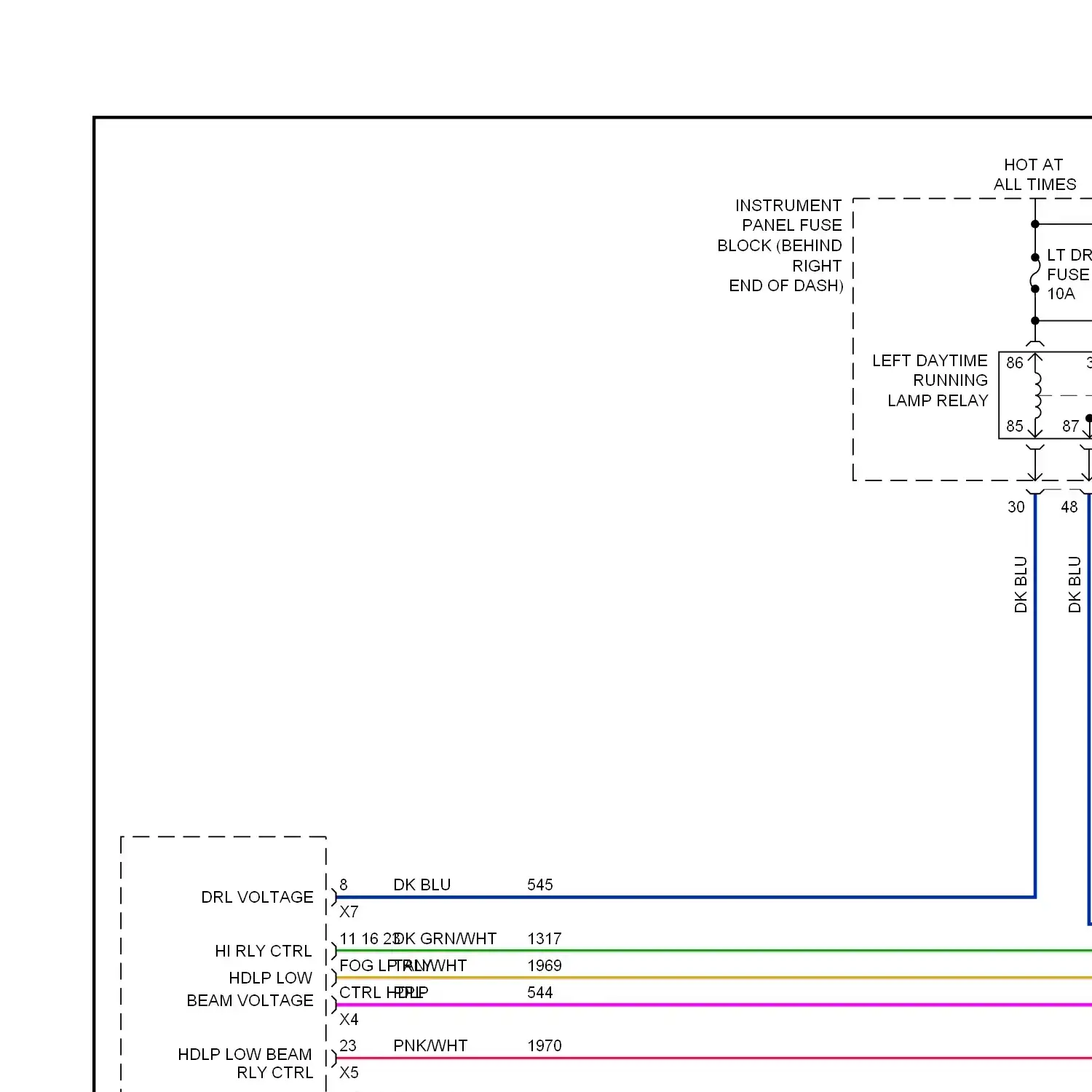This screenshot has width=1092, height=1092.
Task: Click vertical DK BLU label on pin 48 wire
Action: 1075,585
